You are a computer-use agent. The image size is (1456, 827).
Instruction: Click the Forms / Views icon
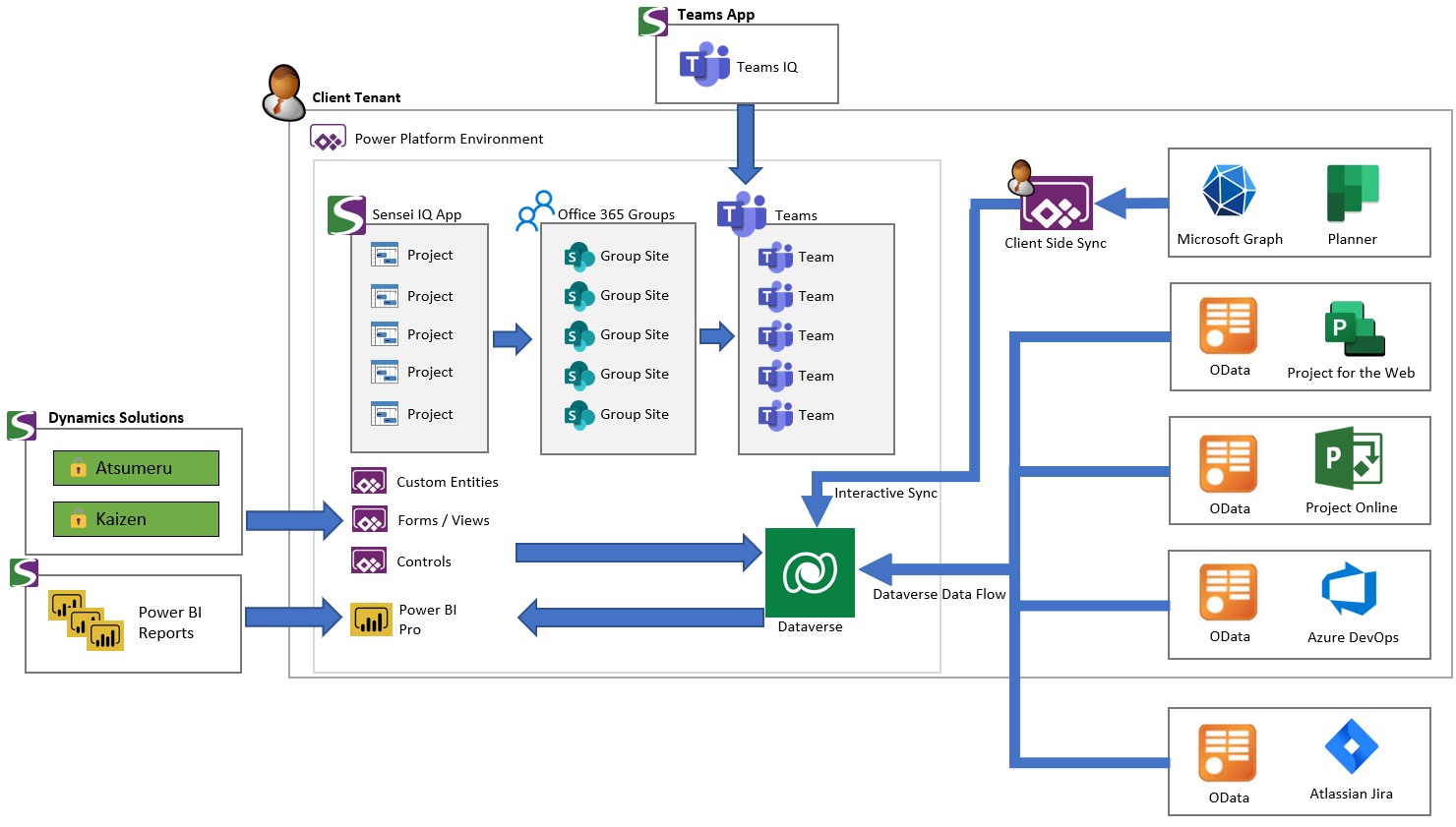click(368, 520)
